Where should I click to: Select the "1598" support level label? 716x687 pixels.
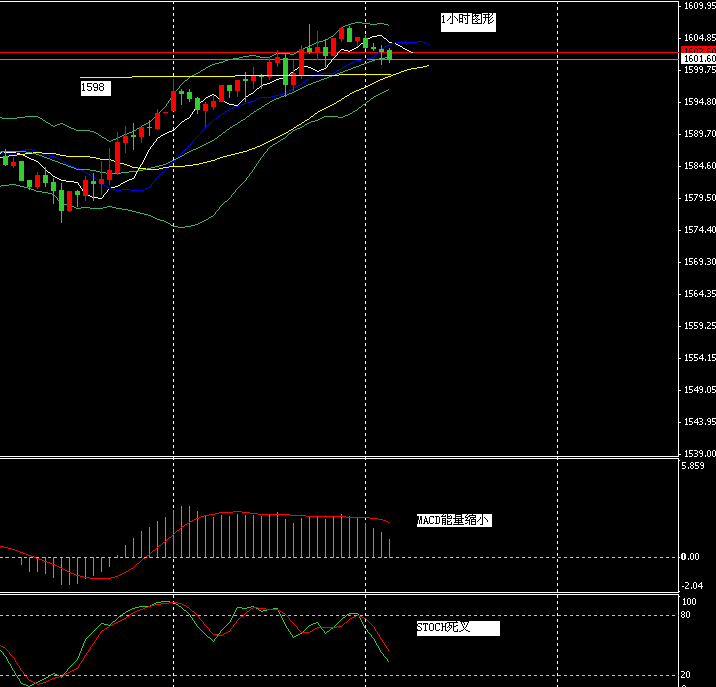(94, 88)
